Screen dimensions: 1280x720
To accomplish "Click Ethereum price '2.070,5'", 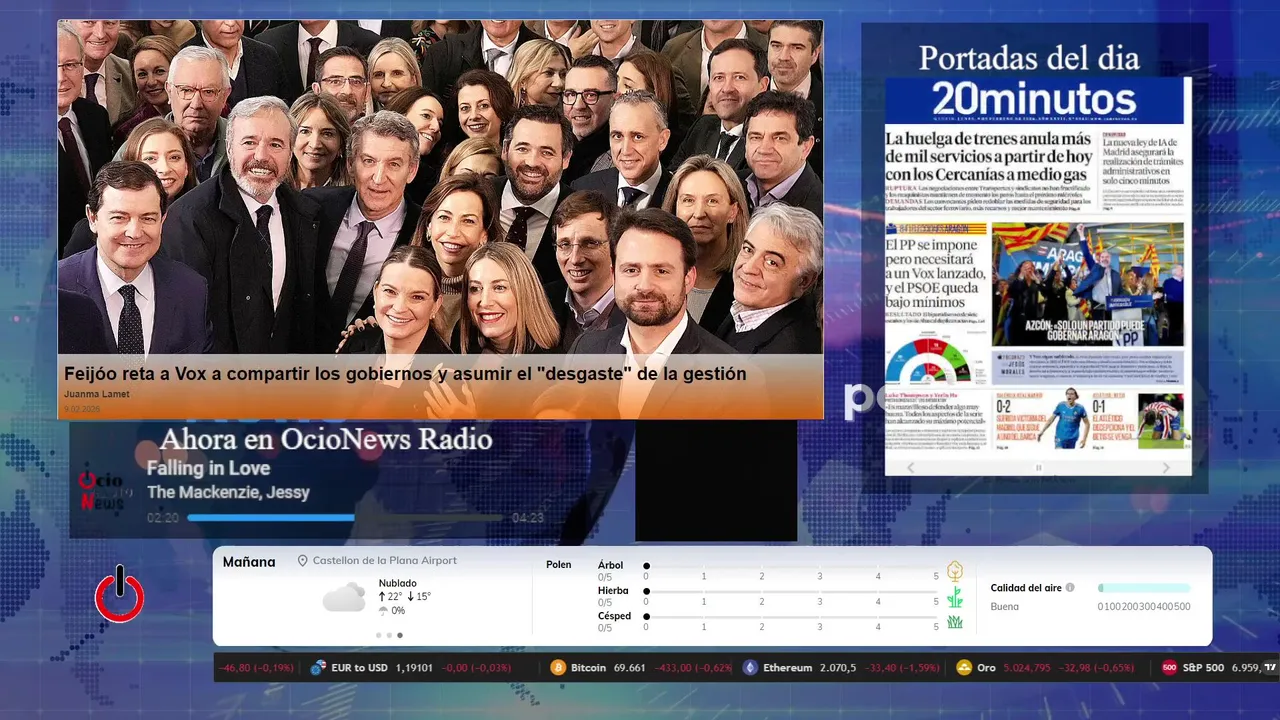I will [837, 668].
